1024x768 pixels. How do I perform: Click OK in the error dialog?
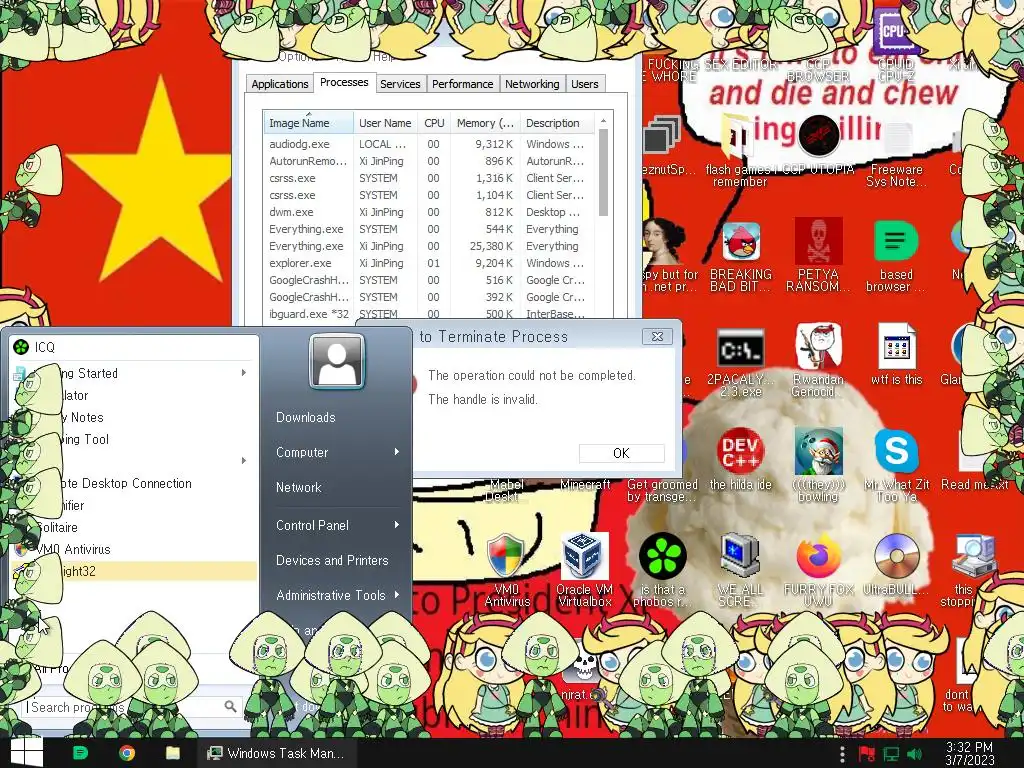pyautogui.click(x=622, y=453)
